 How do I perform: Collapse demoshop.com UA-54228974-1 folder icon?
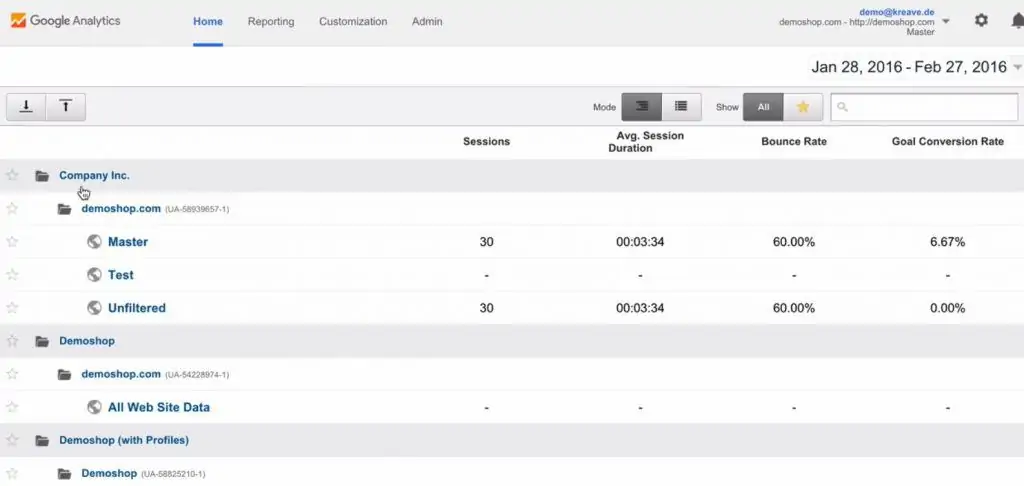click(64, 374)
